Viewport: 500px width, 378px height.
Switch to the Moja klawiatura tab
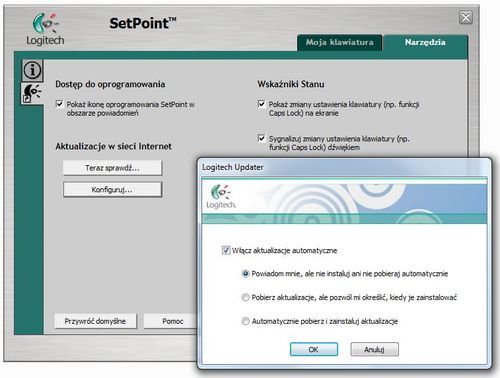(x=340, y=42)
